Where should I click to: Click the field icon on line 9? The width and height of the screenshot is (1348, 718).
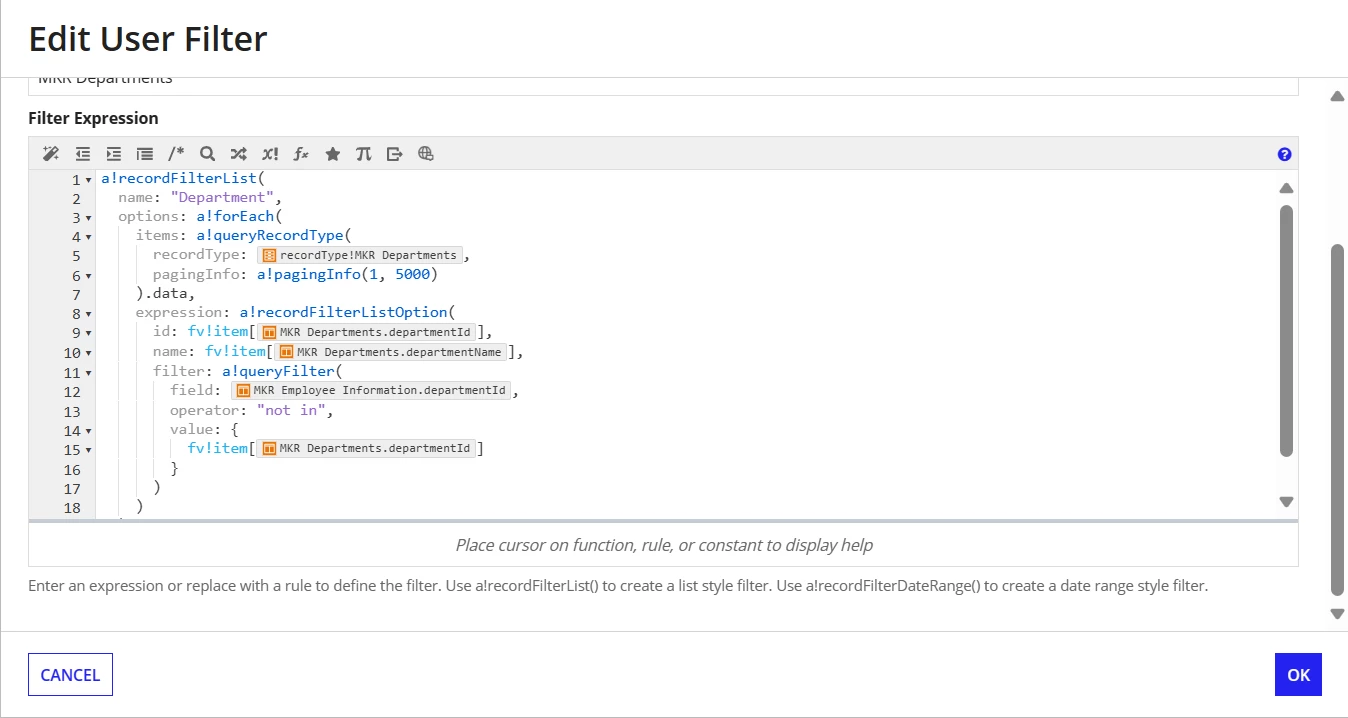(x=269, y=332)
